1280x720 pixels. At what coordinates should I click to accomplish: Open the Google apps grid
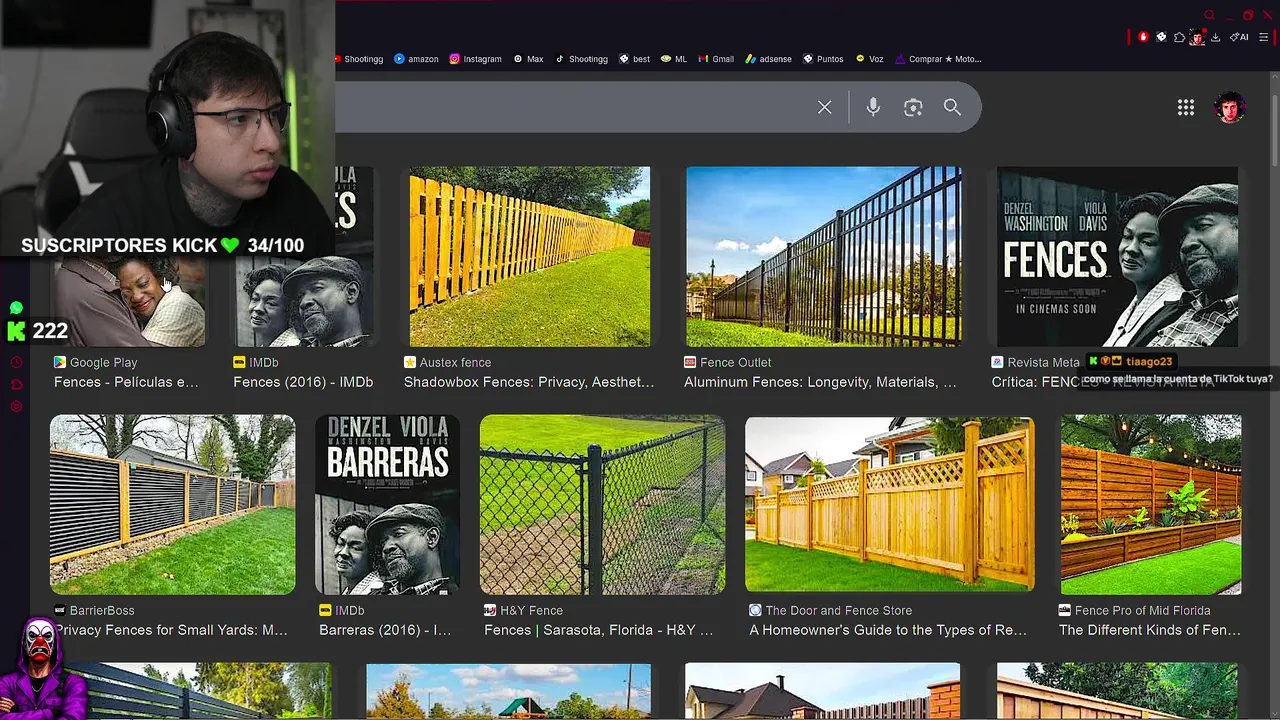(1186, 107)
